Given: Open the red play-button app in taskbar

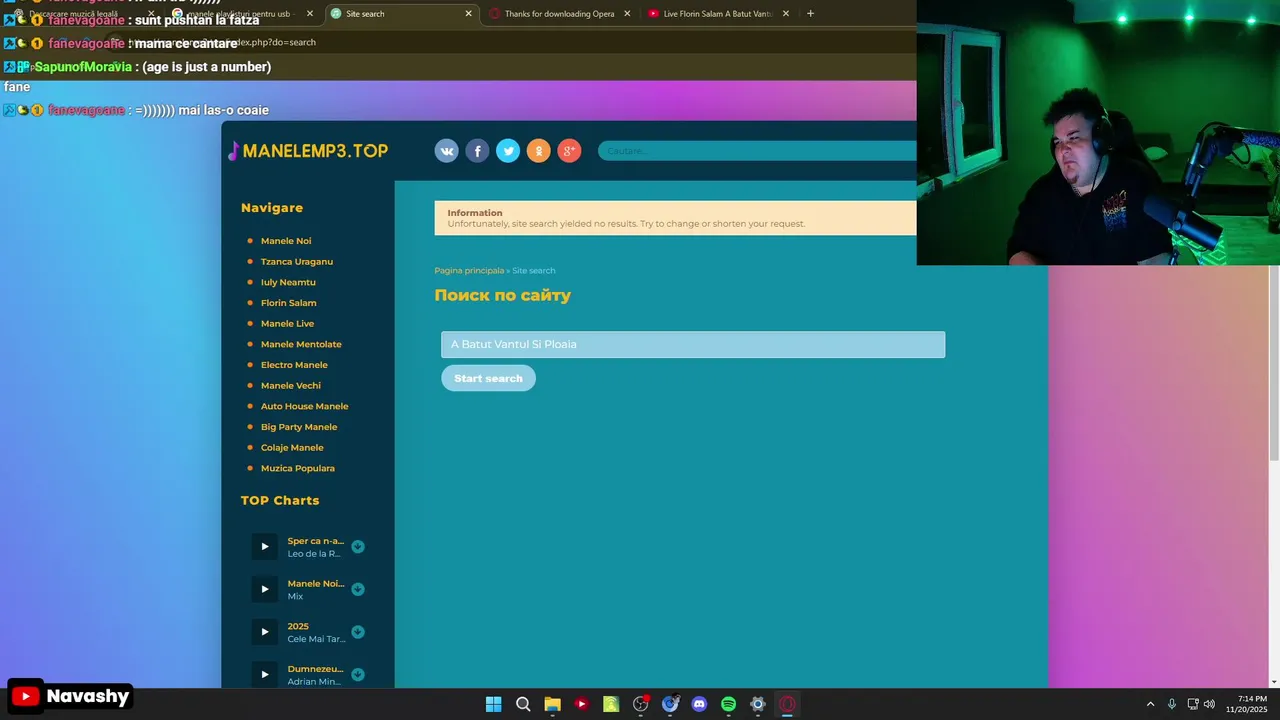Looking at the screenshot, I should (x=582, y=704).
